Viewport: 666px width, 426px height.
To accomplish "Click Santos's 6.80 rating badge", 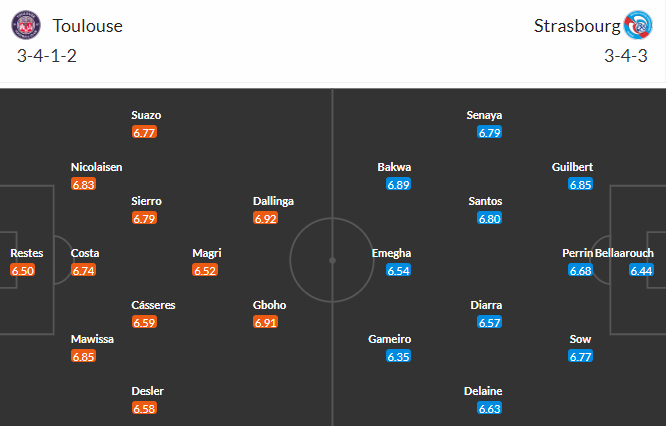I will point(489,218).
